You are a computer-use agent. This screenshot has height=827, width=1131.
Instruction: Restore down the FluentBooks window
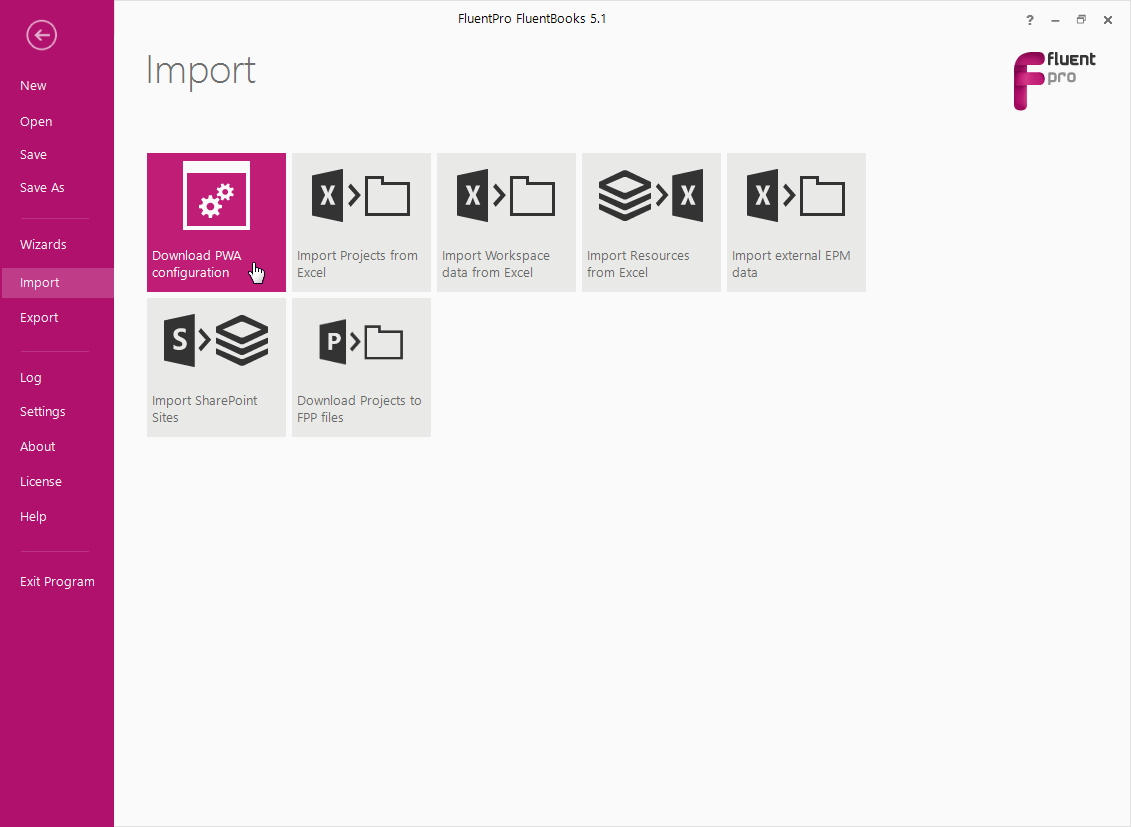pyautogui.click(x=1081, y=20)
